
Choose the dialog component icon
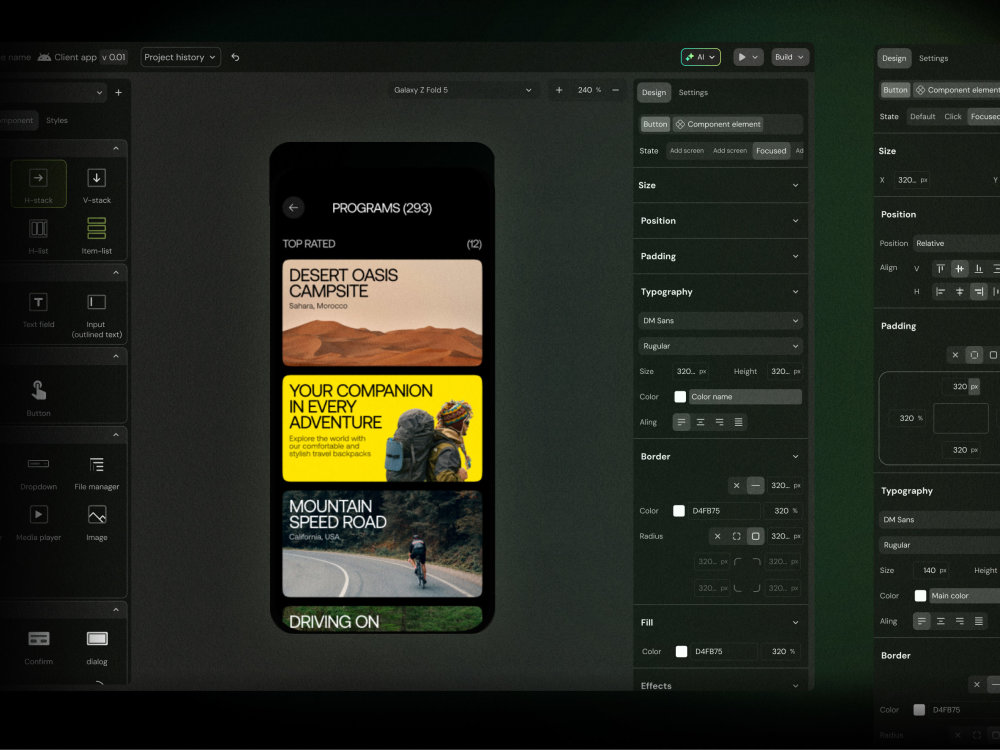click(x=97, y=638)
